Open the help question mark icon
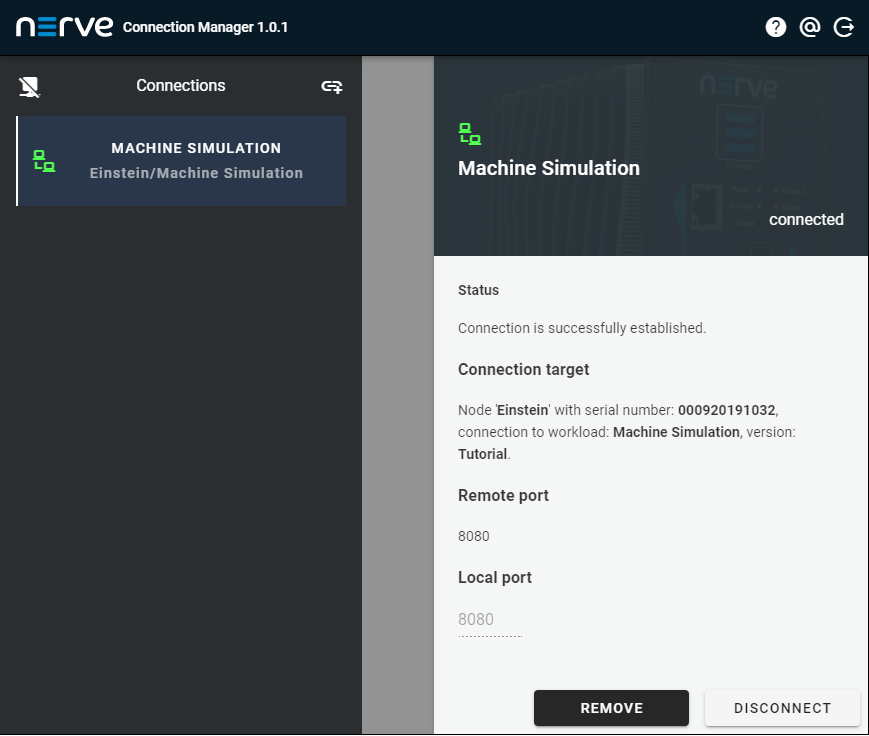This screenshot has height=736, width=869. (776, 27)
